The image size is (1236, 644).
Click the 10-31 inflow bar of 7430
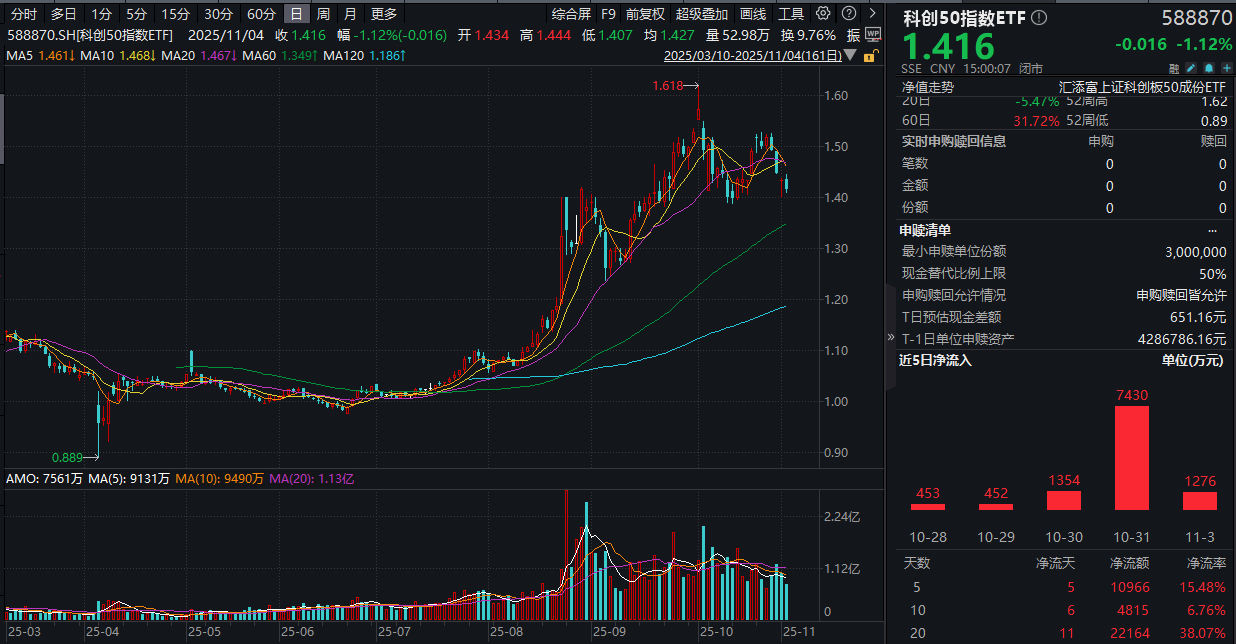tap(1130, 460)
